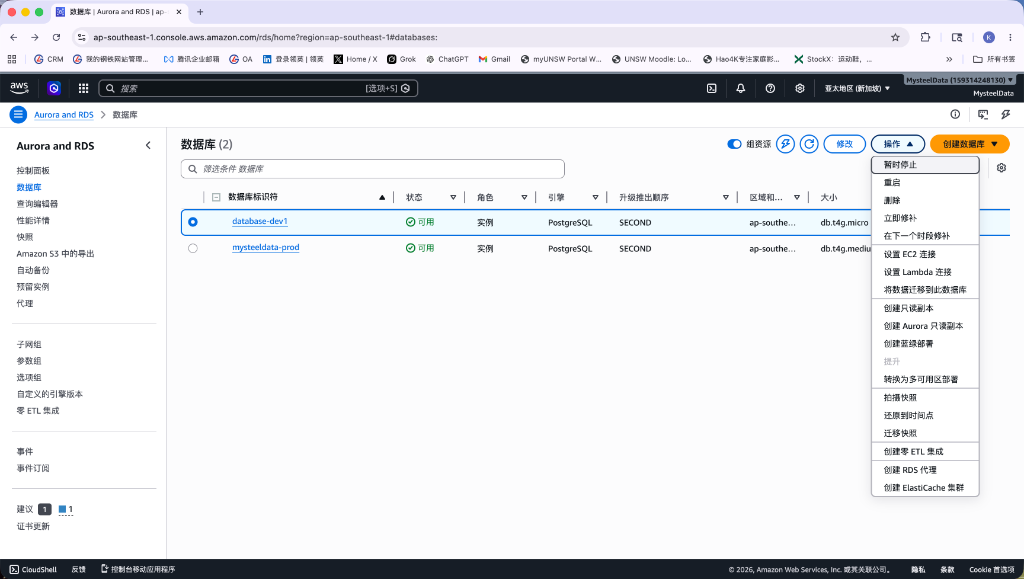Sort by 状态 column
Image resolution: width=1024 pixels, height=579 pixels.
(453, 197)
